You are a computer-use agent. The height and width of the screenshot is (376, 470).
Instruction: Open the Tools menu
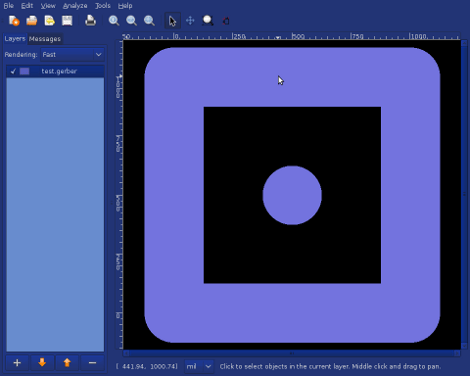[x=103, y=6]
